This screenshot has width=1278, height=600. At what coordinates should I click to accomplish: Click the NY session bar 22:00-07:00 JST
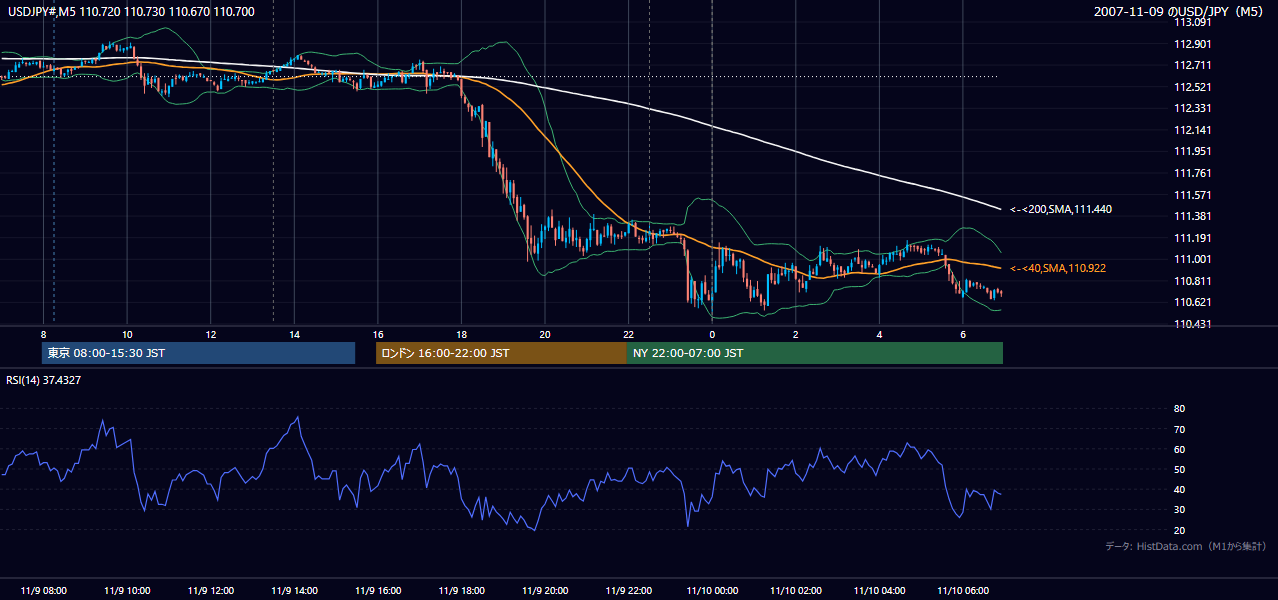pyautogui.click(x=815, y=353)
